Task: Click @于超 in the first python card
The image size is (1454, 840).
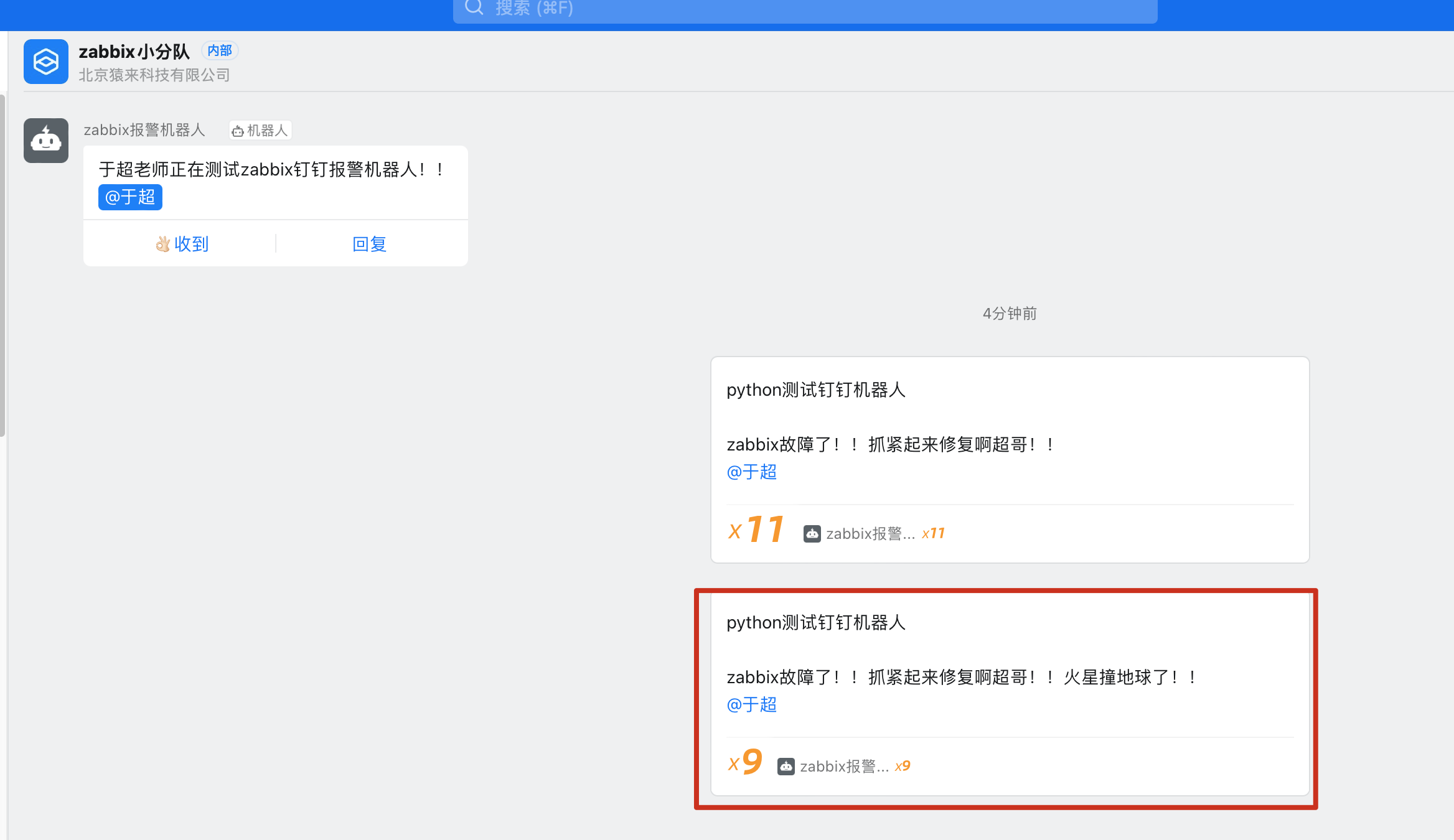Action: 751,472
